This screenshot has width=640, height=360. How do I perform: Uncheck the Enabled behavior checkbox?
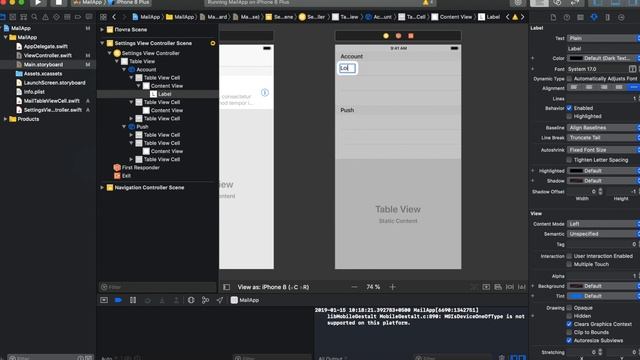pyautogui.click(x=569, y=108)
